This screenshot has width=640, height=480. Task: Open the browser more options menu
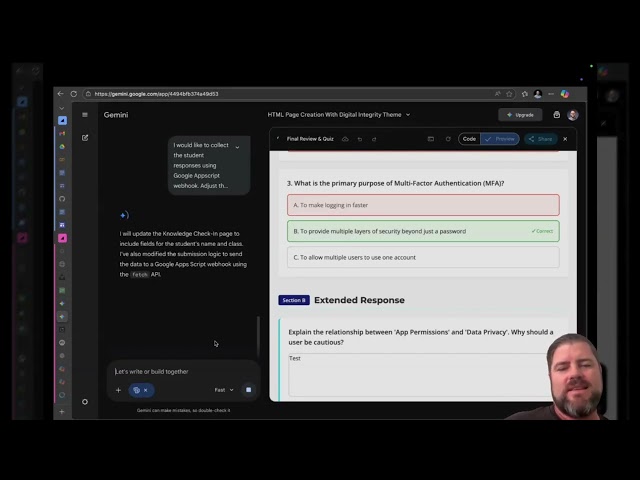[x=551, y=94]
